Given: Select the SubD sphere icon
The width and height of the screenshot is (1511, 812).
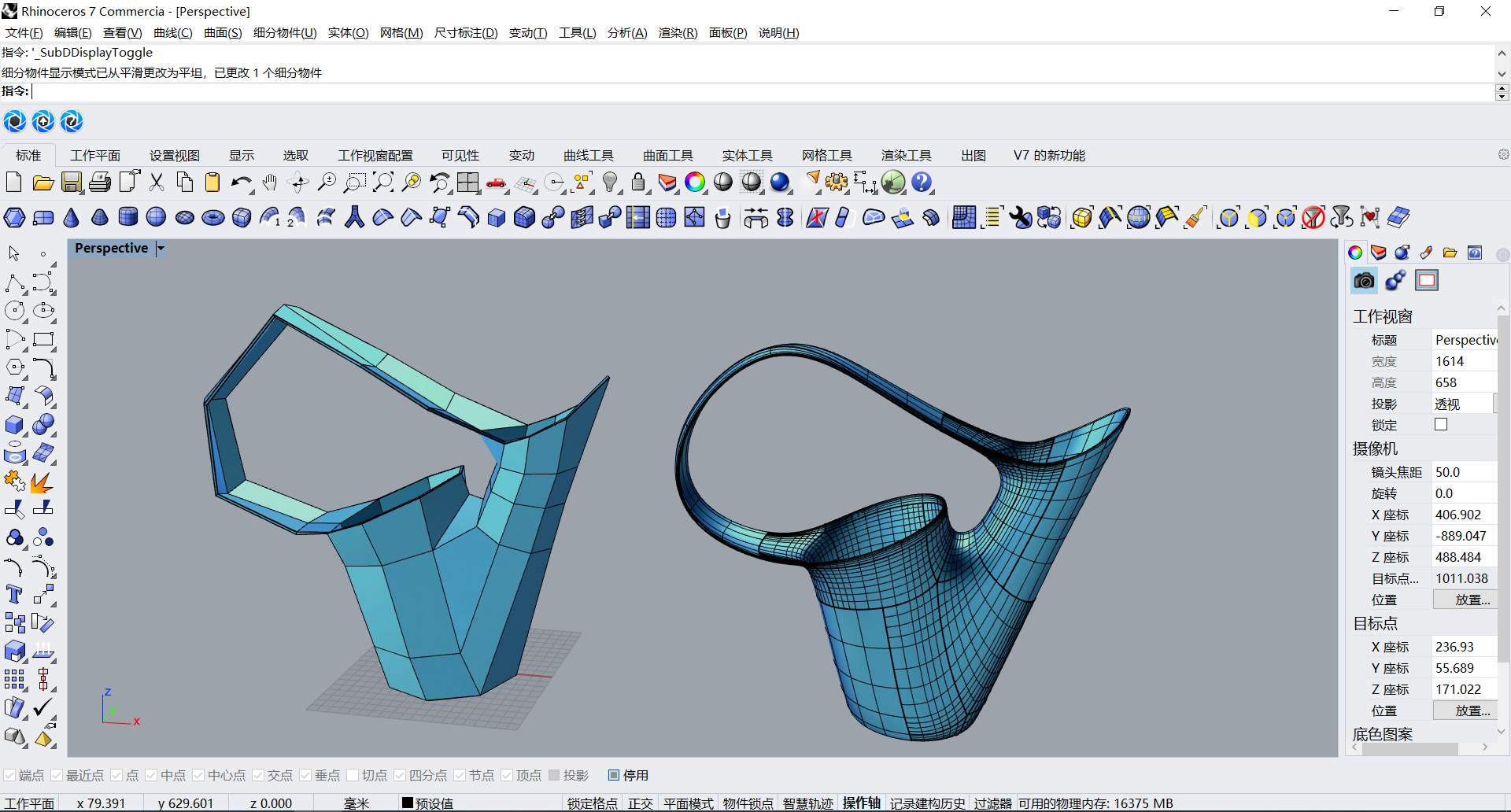Looking at the screenshot, I should point(157,217).
